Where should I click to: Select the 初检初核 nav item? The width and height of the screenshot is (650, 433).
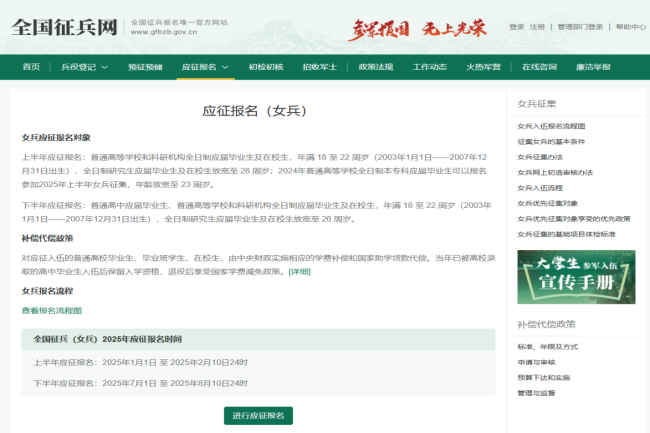(265, 67)
